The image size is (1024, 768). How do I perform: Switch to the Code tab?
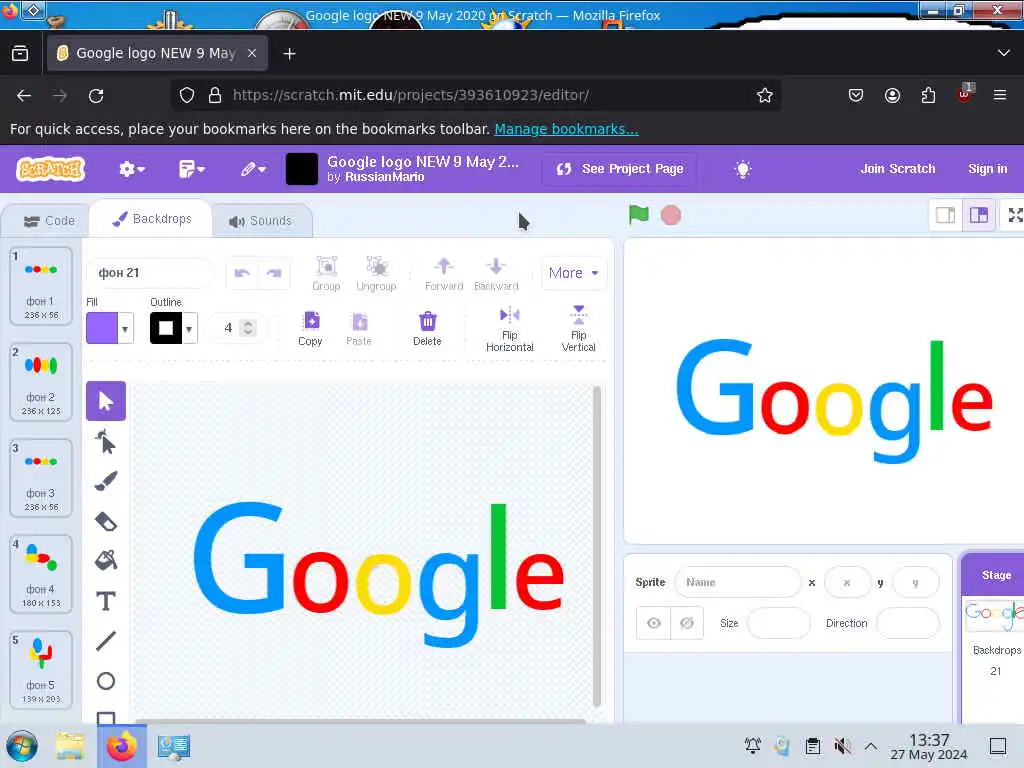point(49,221)
